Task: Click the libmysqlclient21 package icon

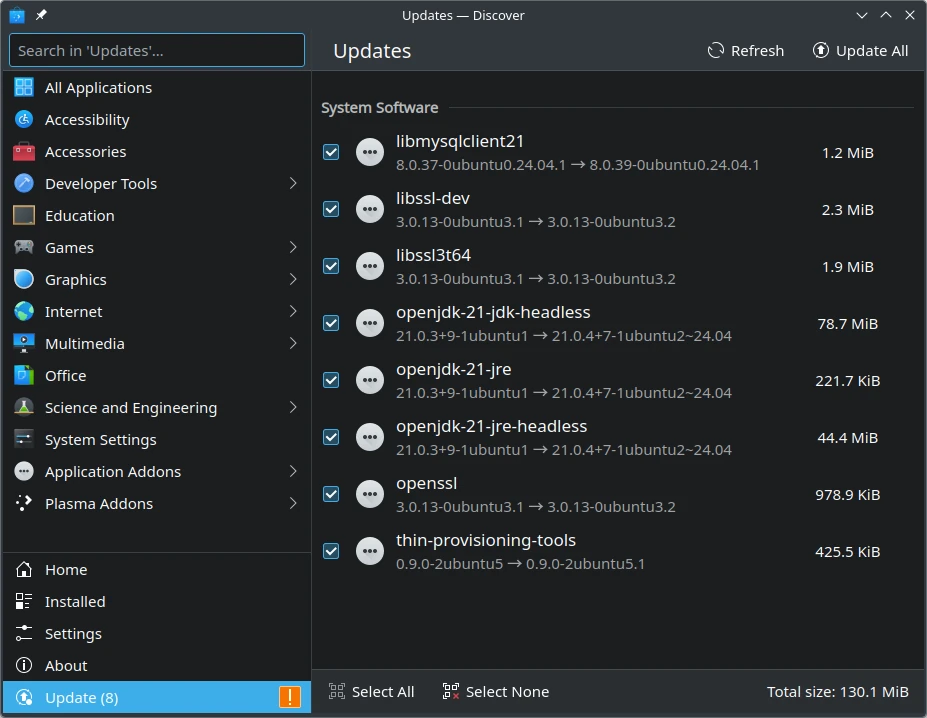Action: [370, 152]
